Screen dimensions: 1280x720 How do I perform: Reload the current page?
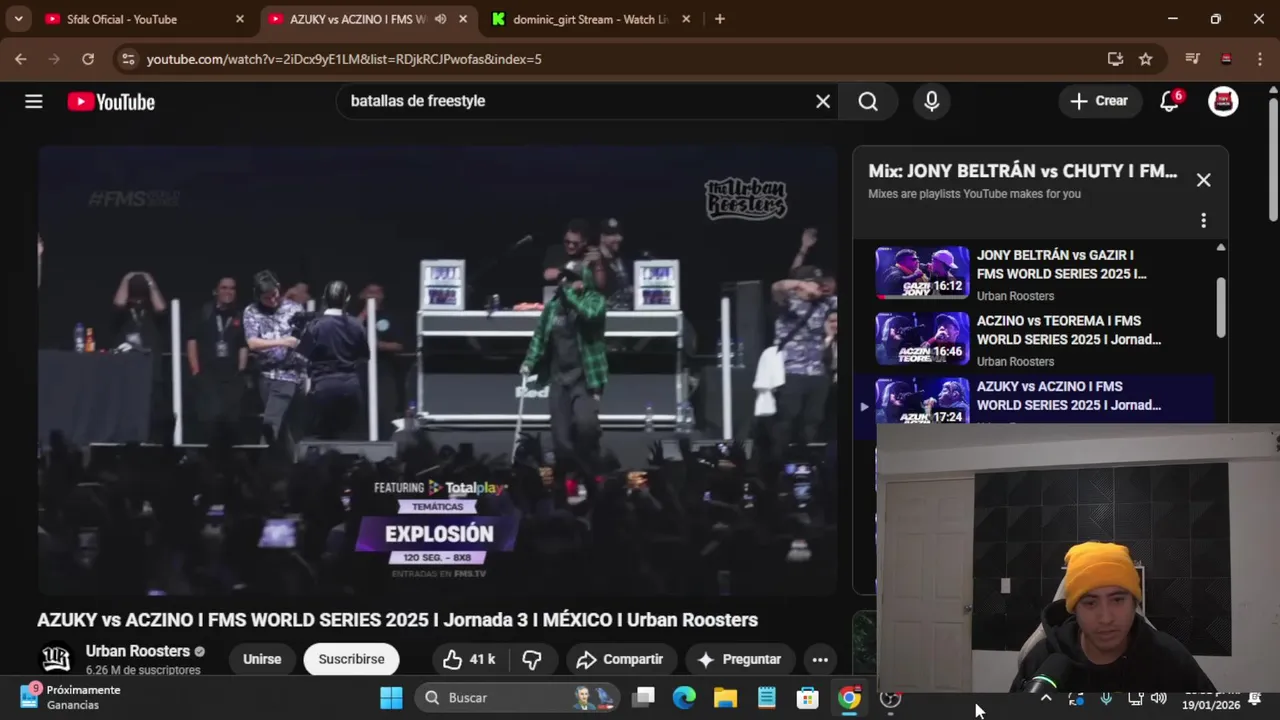(88, 59)
